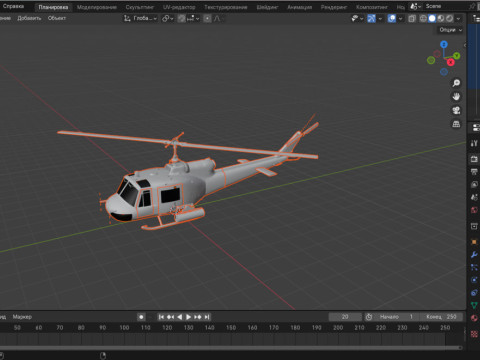Open the gizmo options dropdown arrow

tap(380, 19)
